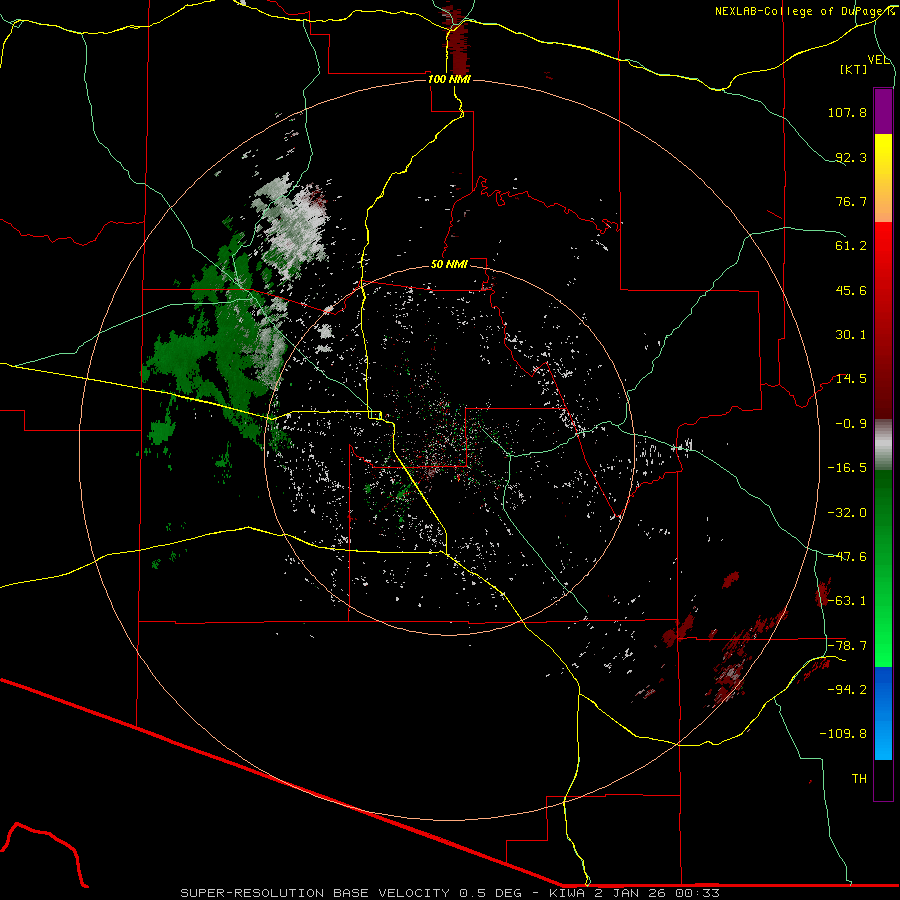Click the 45.6 legend value

851,290
